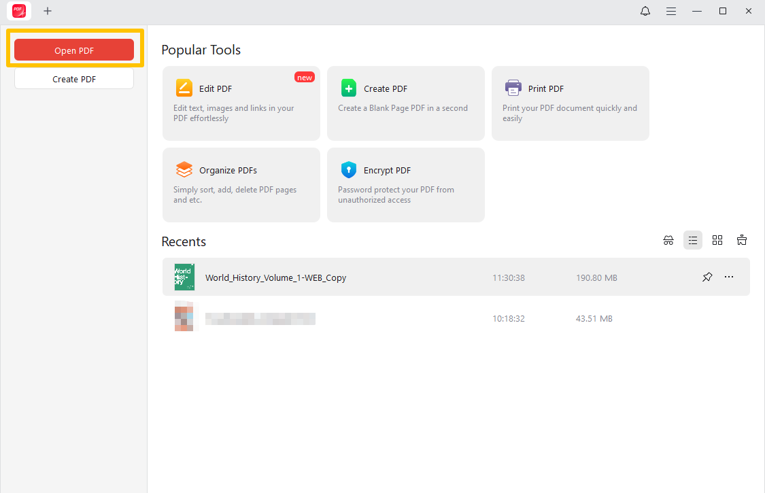Screen dimensions: 765x493
Task: Click the notification bell icon
Action: [645, 11]
